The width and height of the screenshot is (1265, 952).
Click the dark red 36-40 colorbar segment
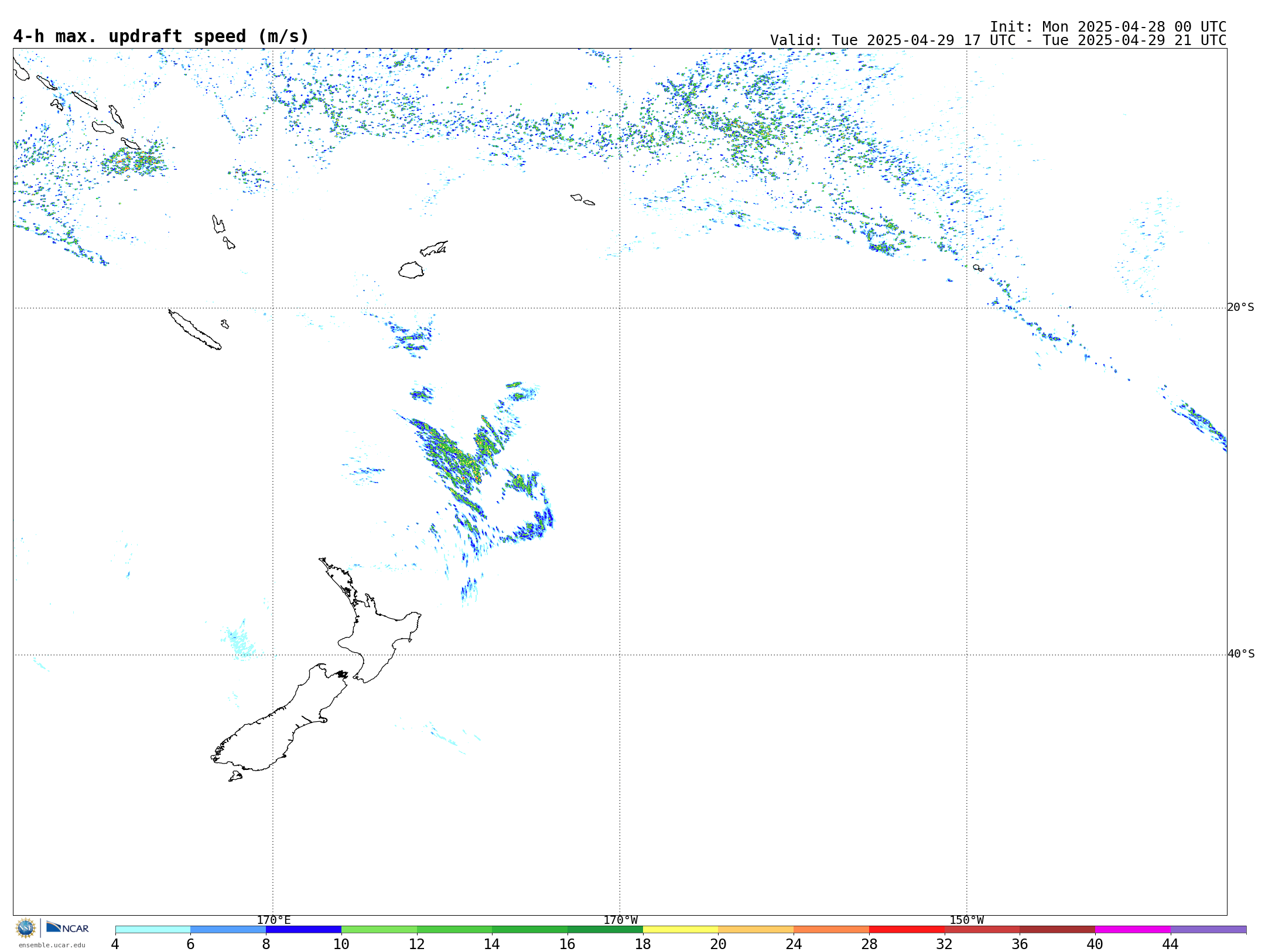point(1058,930)
